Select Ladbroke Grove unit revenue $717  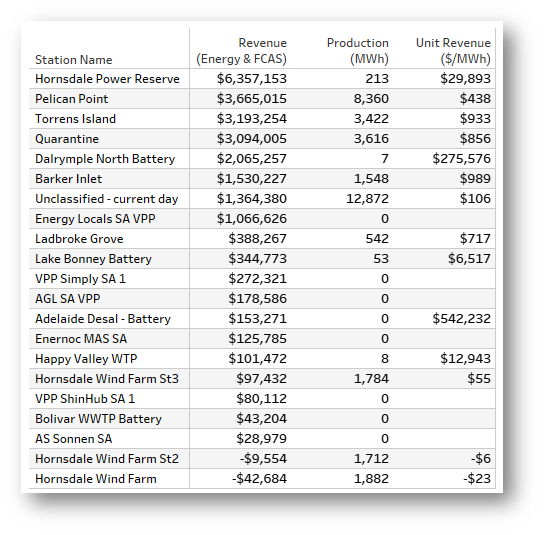pyautogui.click(x=475, y=239)
